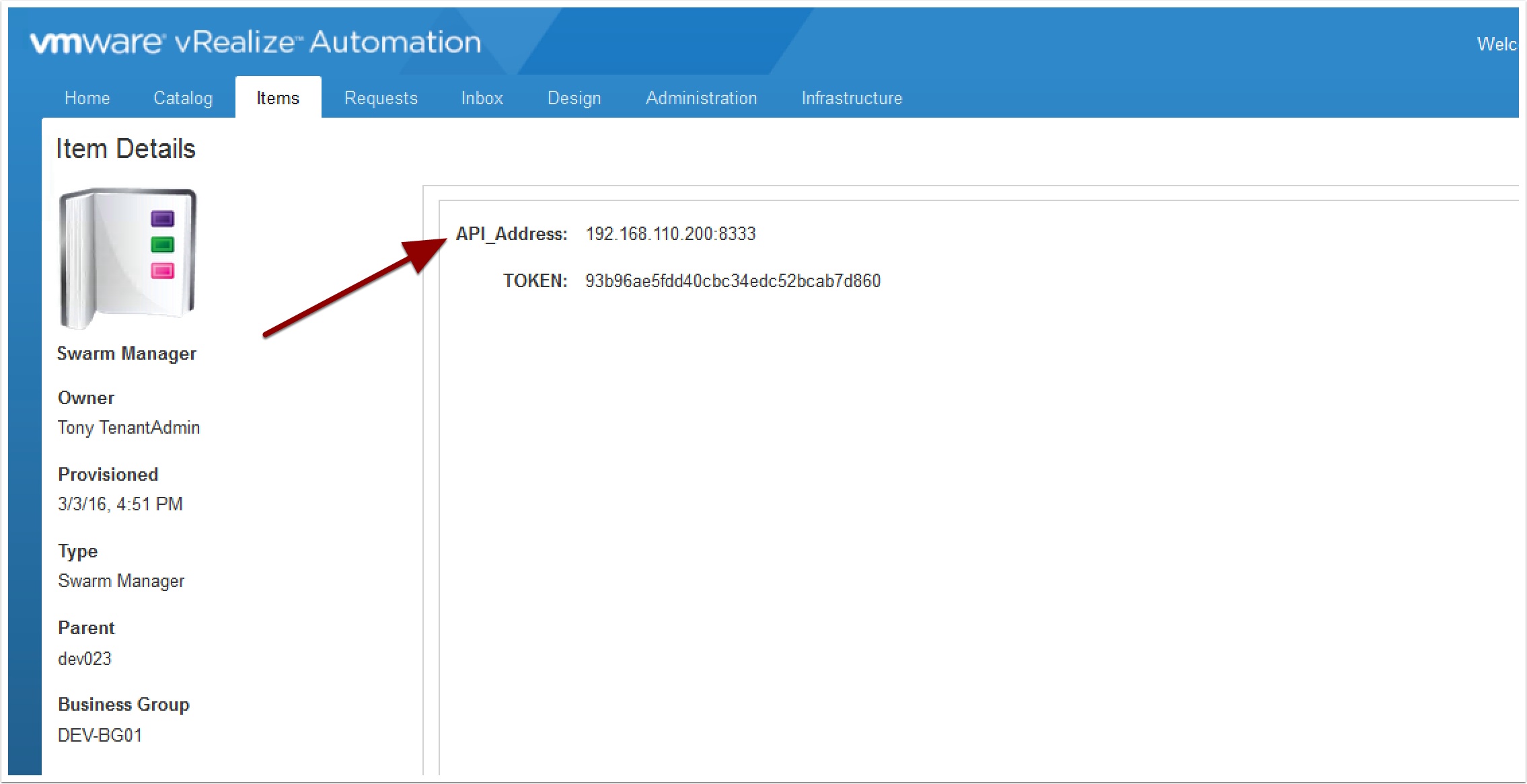Screen dimensions: 1527x784
Task: Open the Home tab
Action: tap(87, 98)
